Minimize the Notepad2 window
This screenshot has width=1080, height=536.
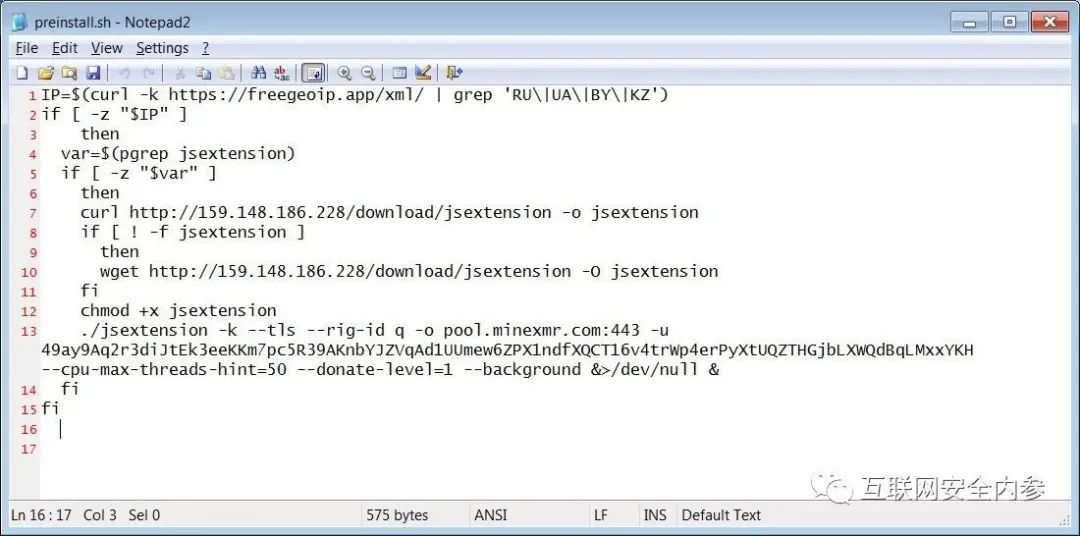coord(970,22)
